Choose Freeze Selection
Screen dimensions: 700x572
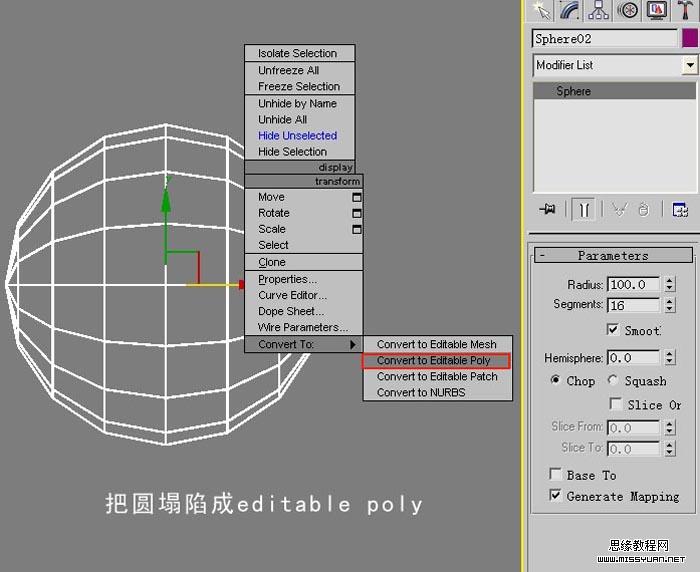click(300, 87)
